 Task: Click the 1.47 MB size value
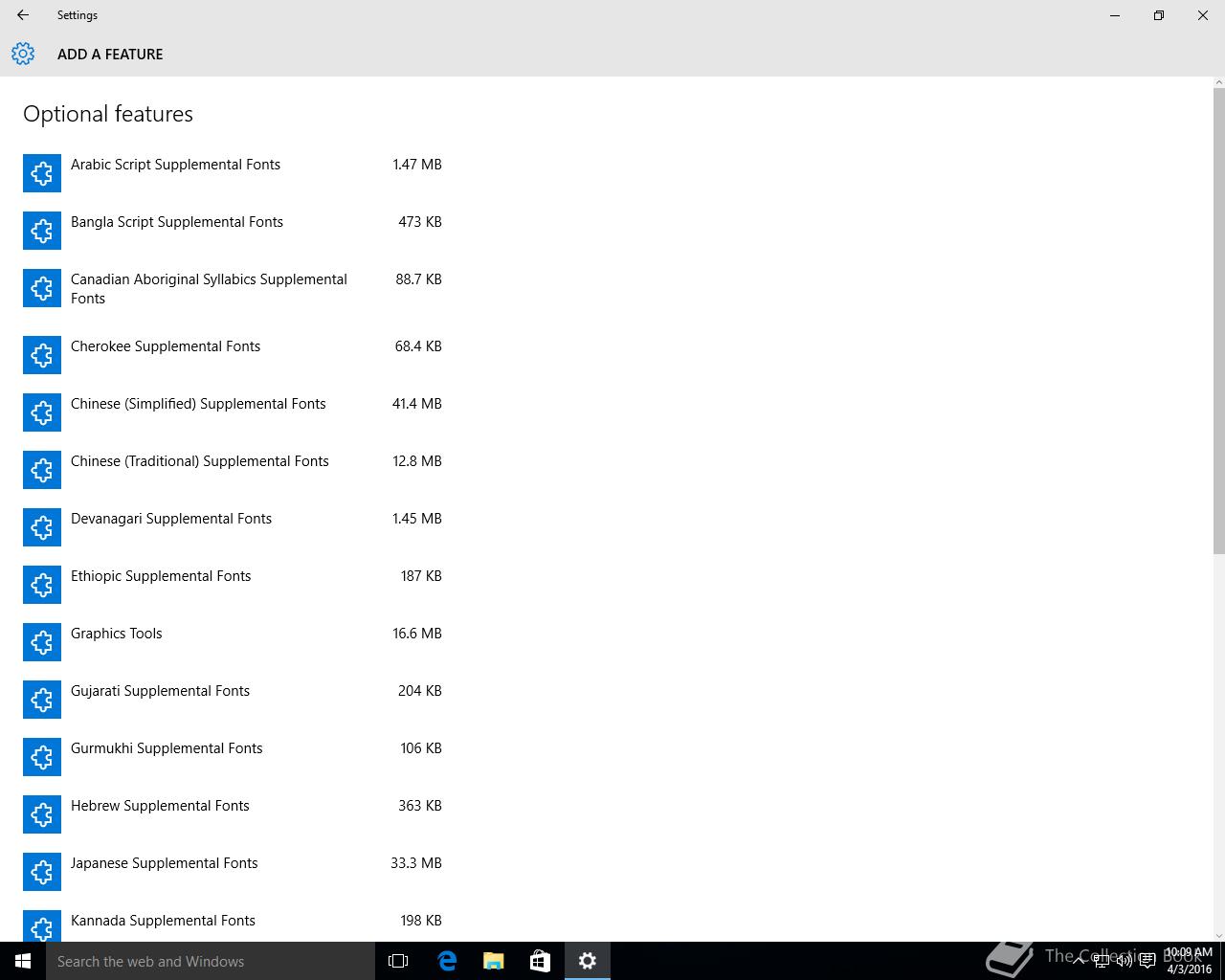[x=417, y=165]
